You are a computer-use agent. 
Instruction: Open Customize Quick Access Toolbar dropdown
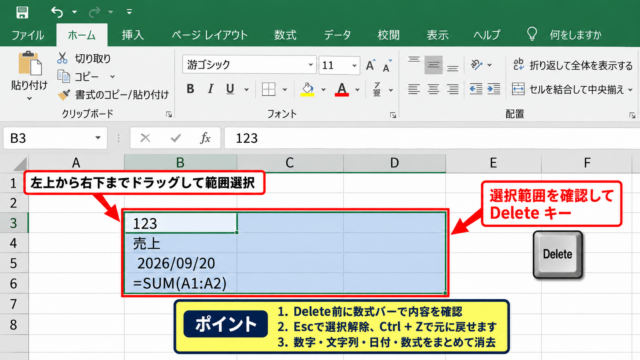click(129, 12)
